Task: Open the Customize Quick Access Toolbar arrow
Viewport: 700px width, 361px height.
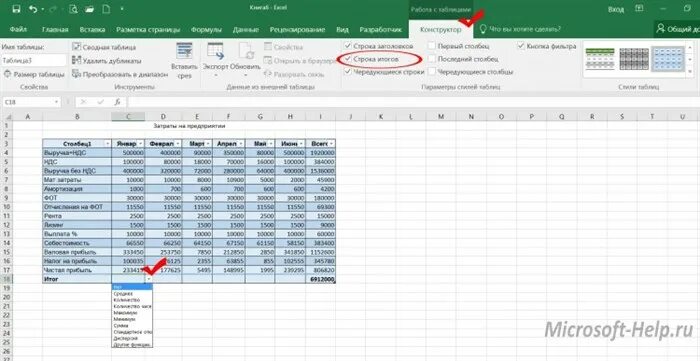Action: [122, 9]
